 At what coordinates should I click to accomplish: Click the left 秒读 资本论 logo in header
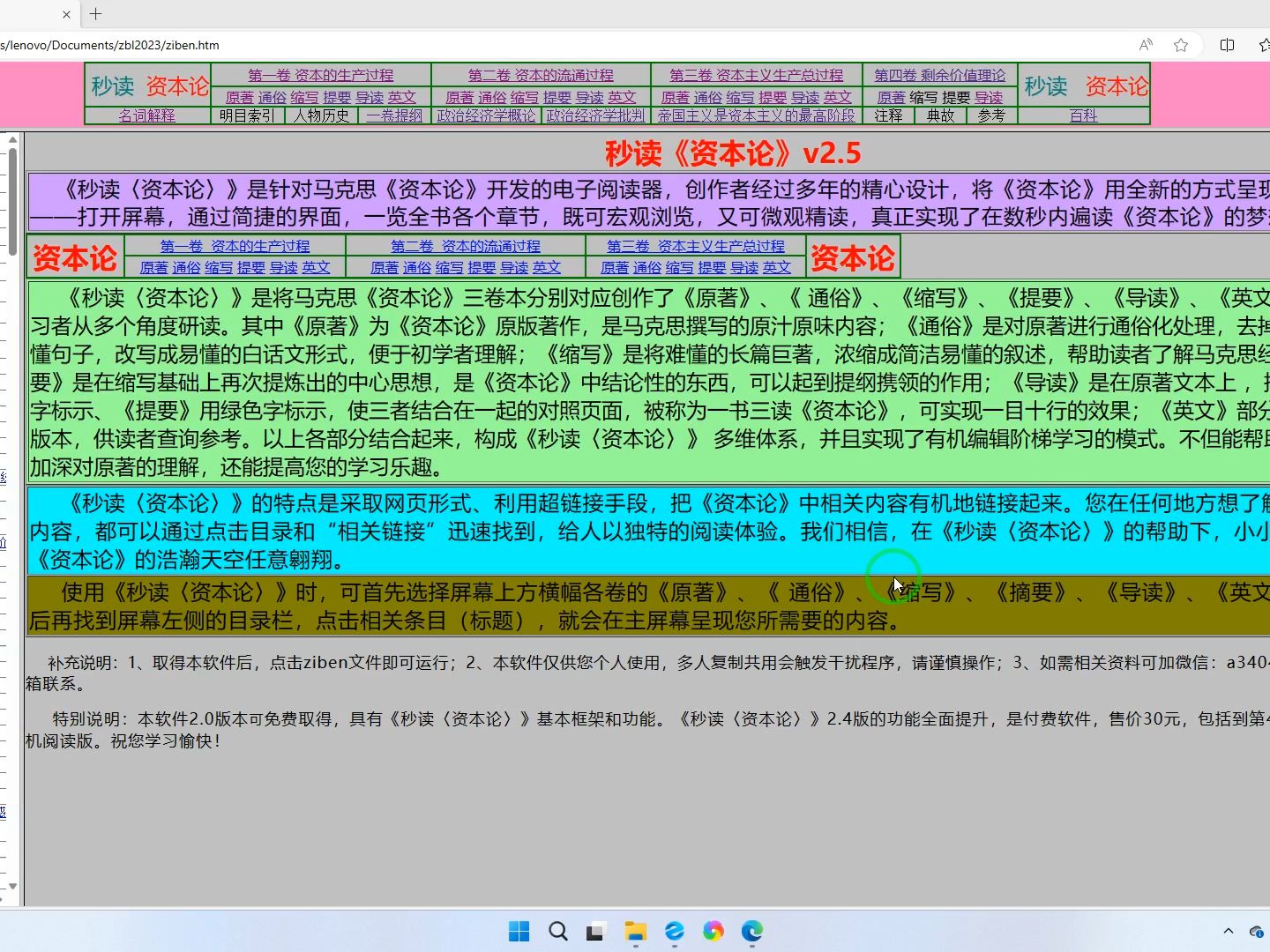tap(150, 86)
